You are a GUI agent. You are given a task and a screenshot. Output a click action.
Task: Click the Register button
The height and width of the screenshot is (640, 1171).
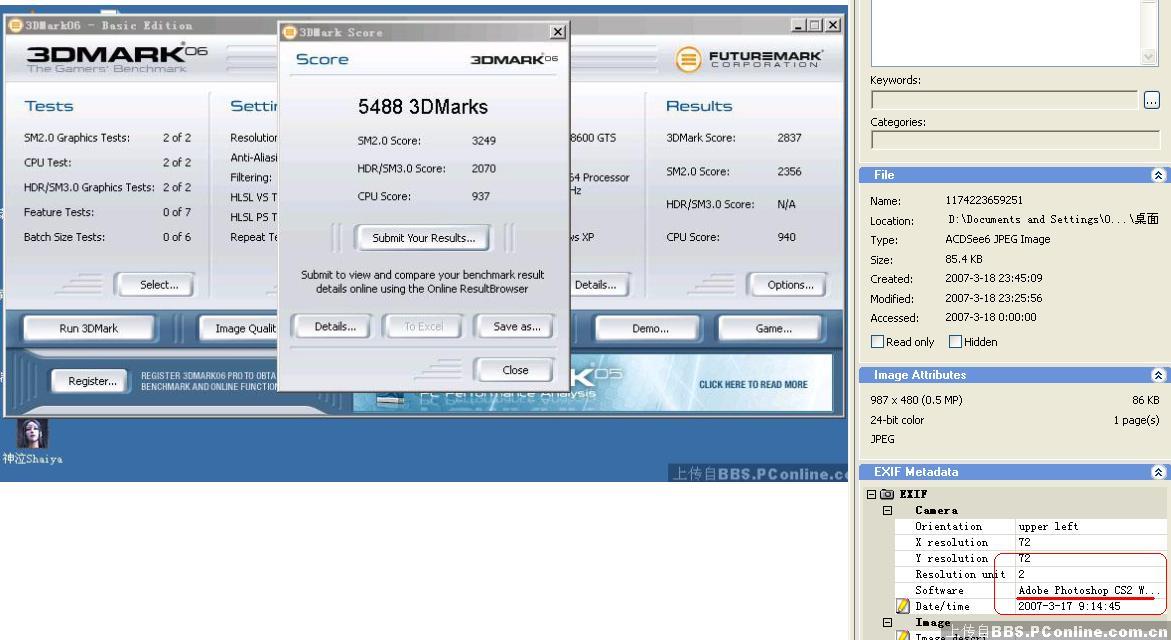(x=92, y=381)
